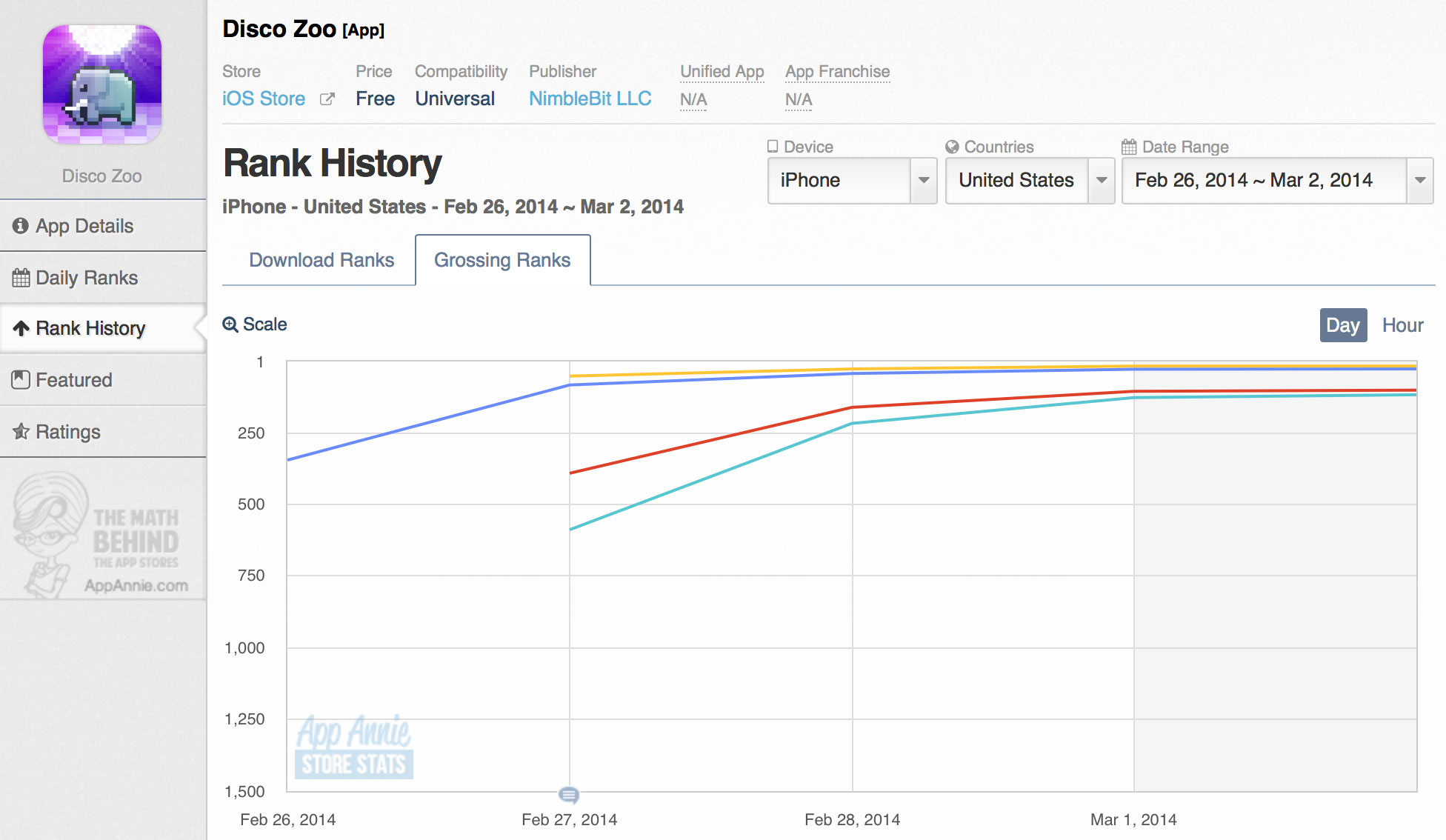Click the N/A under App Franchise
Screen dimensions: 1446x840
[x=799, y=99]
